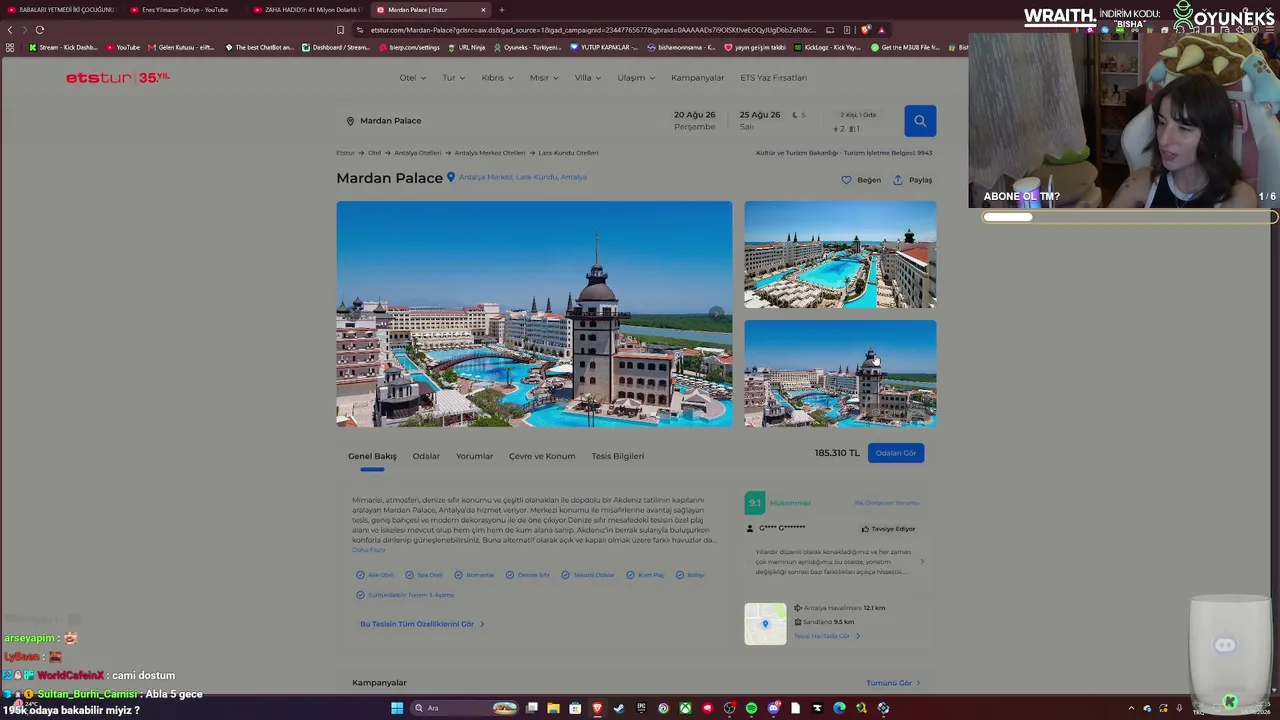The width and height of the screenshot is (1280, 720).
Task: Open the main hotel photo
Action: [534, 314]
